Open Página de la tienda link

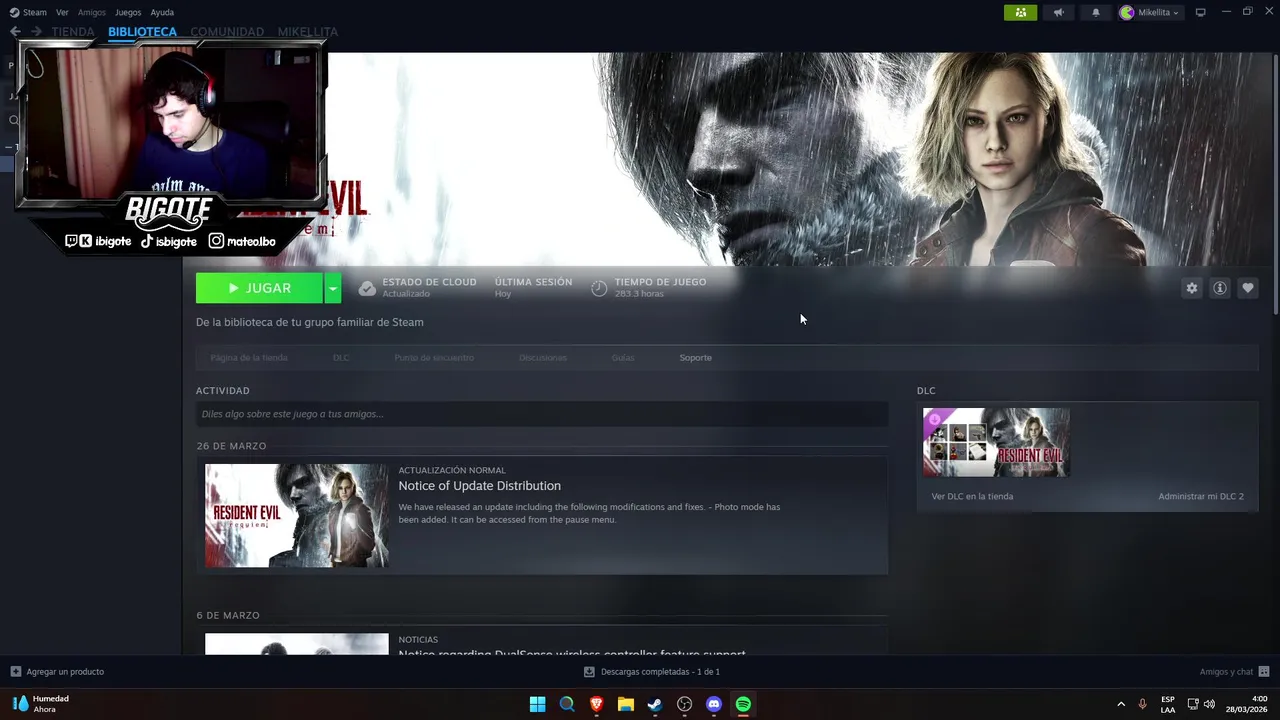tap(249, 357)
